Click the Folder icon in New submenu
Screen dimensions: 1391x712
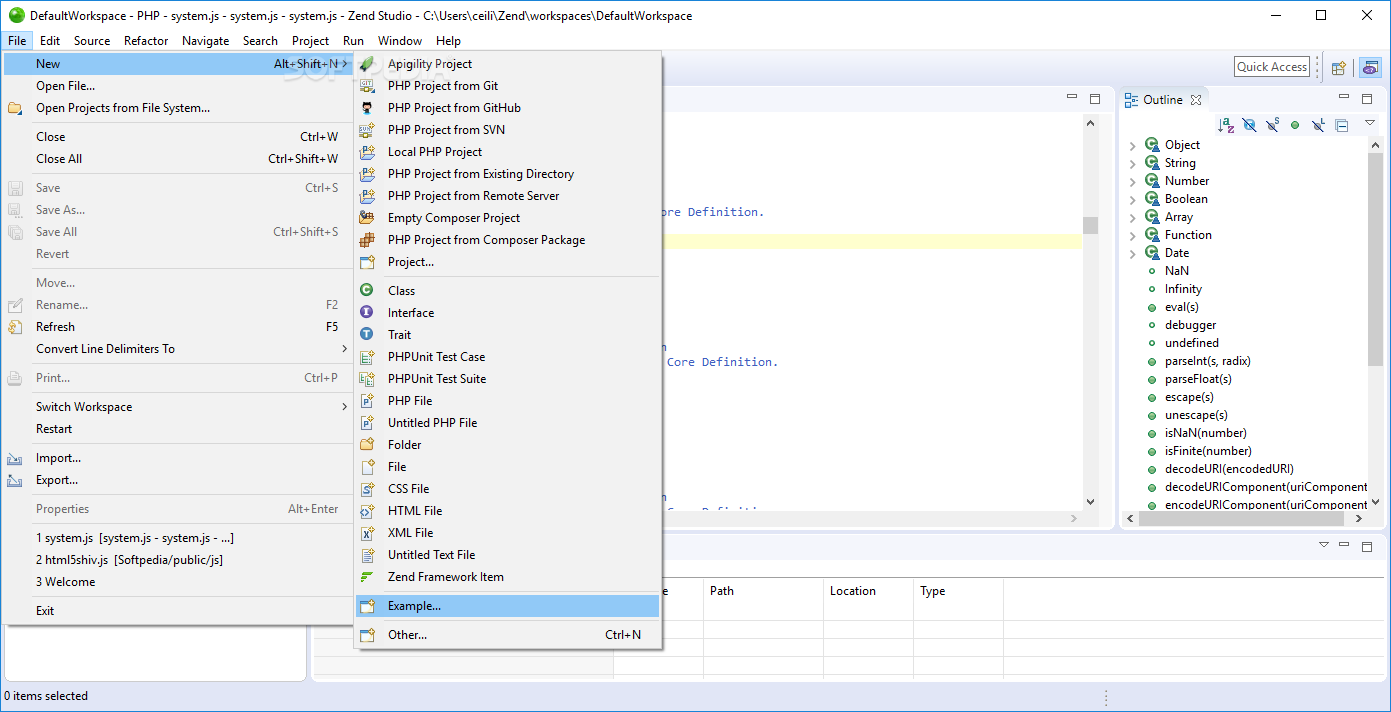[x=367, y=445]
